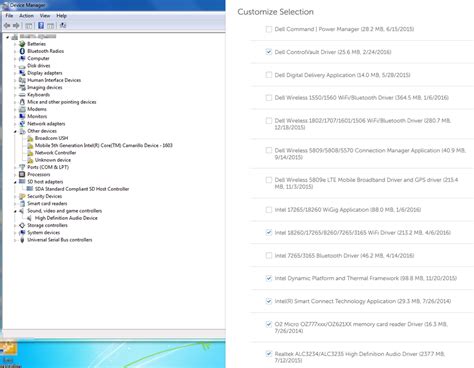Click the Forward arrow in Device Manager toolbar
The height and width of the screenshot is (368, 474).
(x=16, y=26)
